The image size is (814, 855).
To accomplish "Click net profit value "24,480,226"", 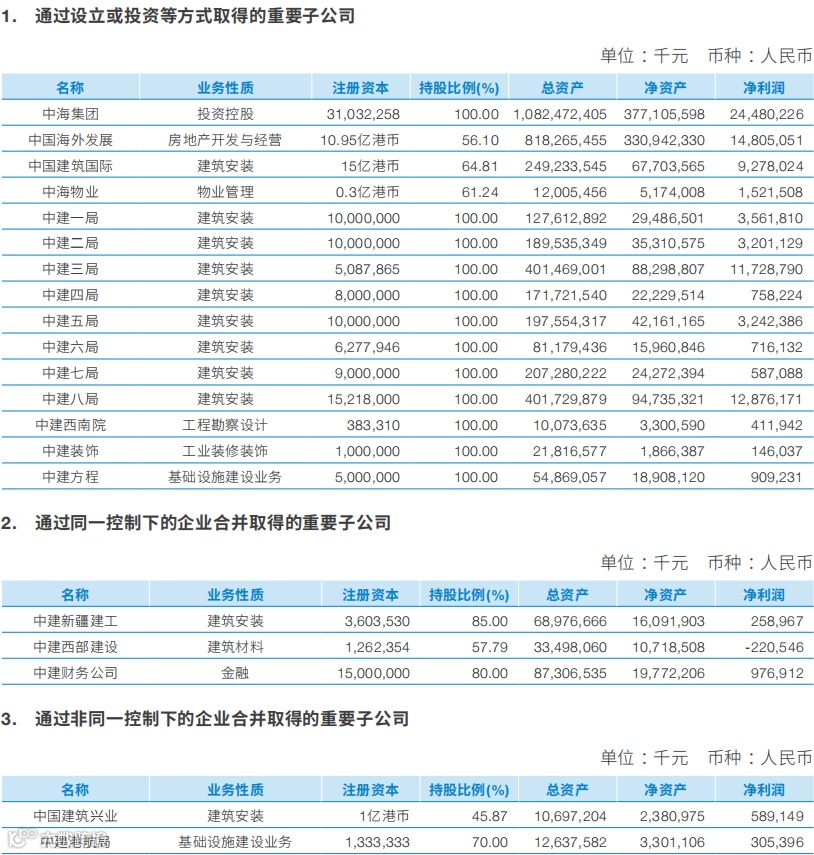I will 767,114.
